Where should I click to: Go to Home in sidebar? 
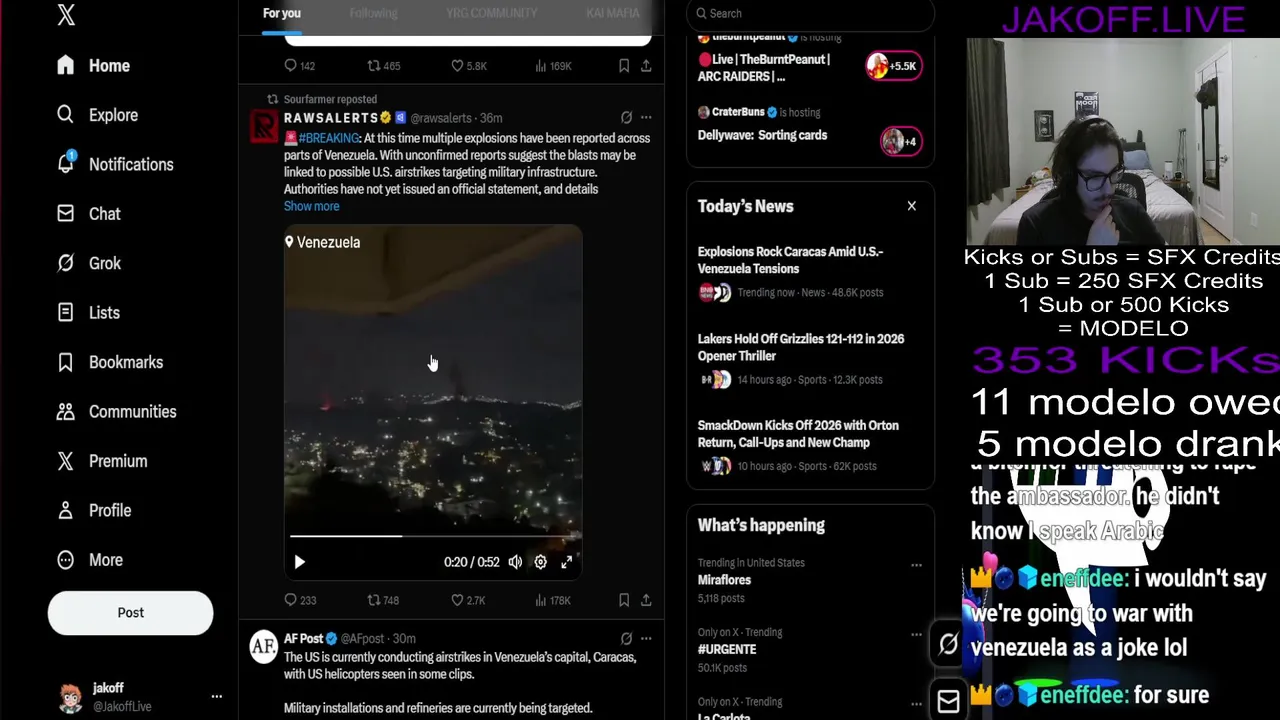(94, 65)
